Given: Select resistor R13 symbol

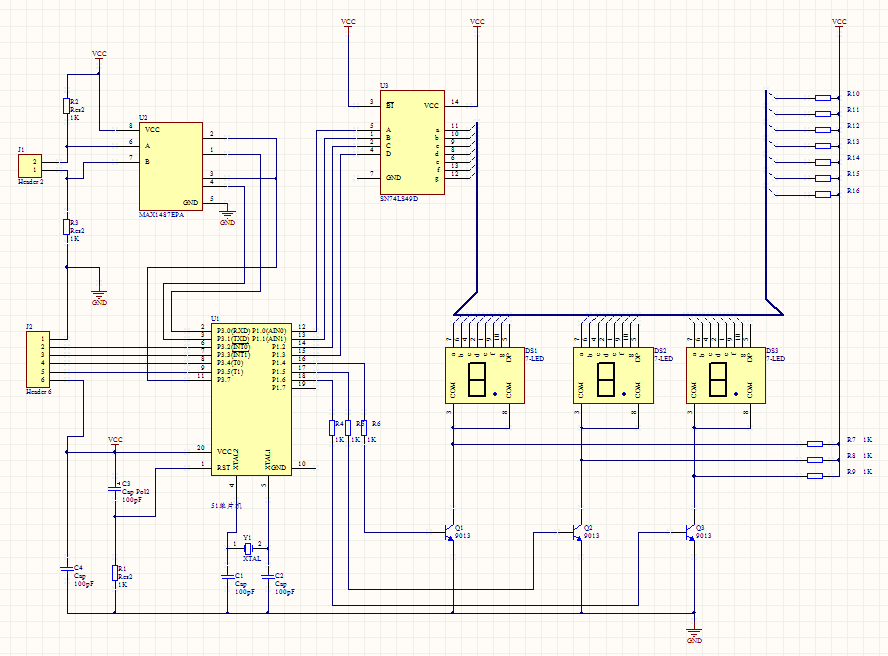Looking at the screenshot, I should tap(823, 146).
